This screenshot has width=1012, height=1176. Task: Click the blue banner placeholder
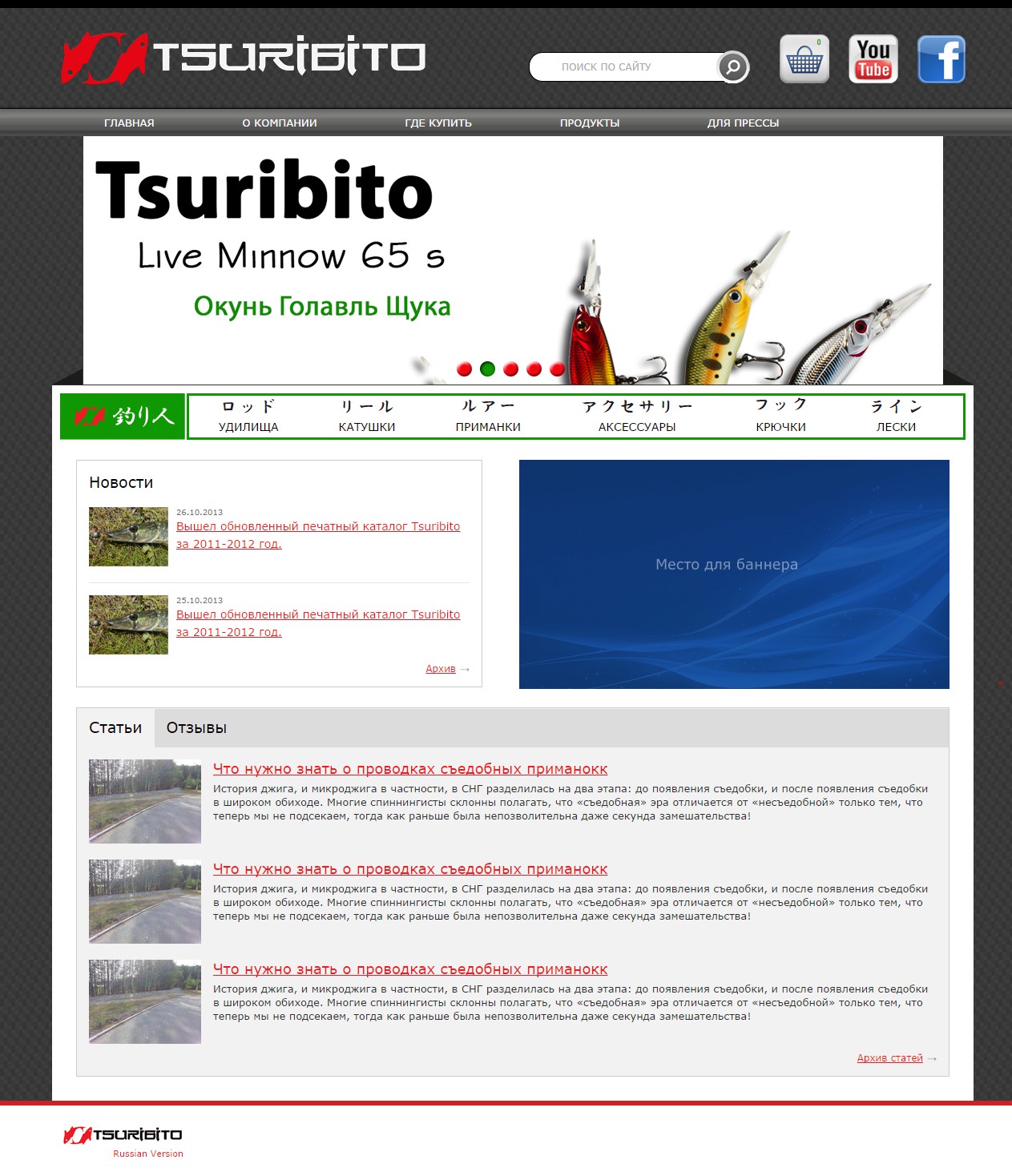(734, 574)
